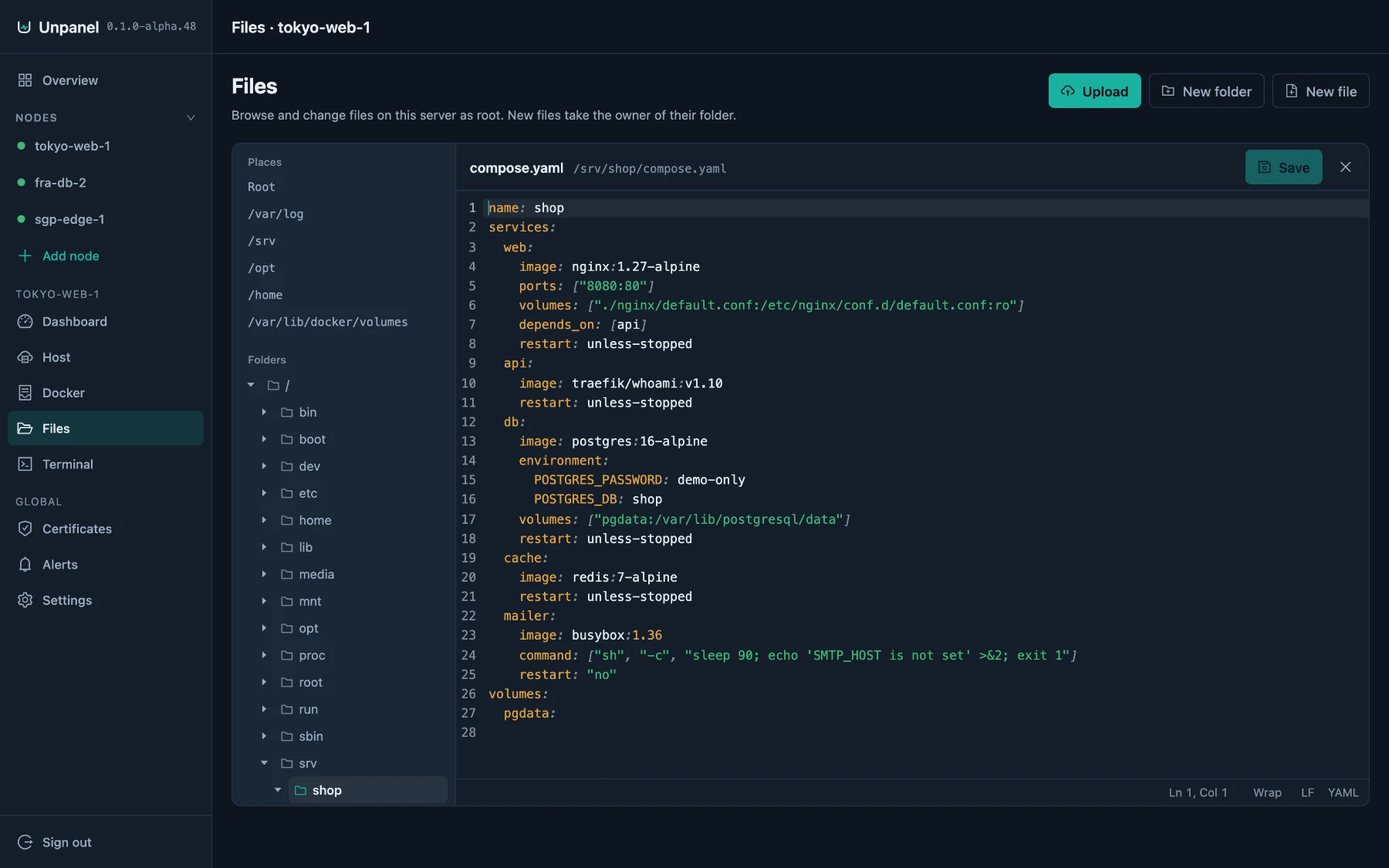This screenshot has height=868, width=1389.
Task: Save the compose.yaml file
Action: [x=1283, y=167]
